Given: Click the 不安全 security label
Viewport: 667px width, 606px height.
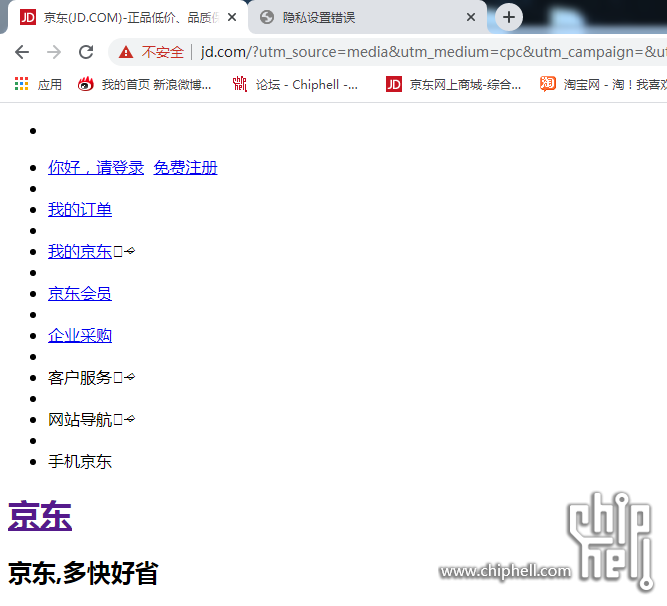Looking at the screenshot, I should point(162,52).
